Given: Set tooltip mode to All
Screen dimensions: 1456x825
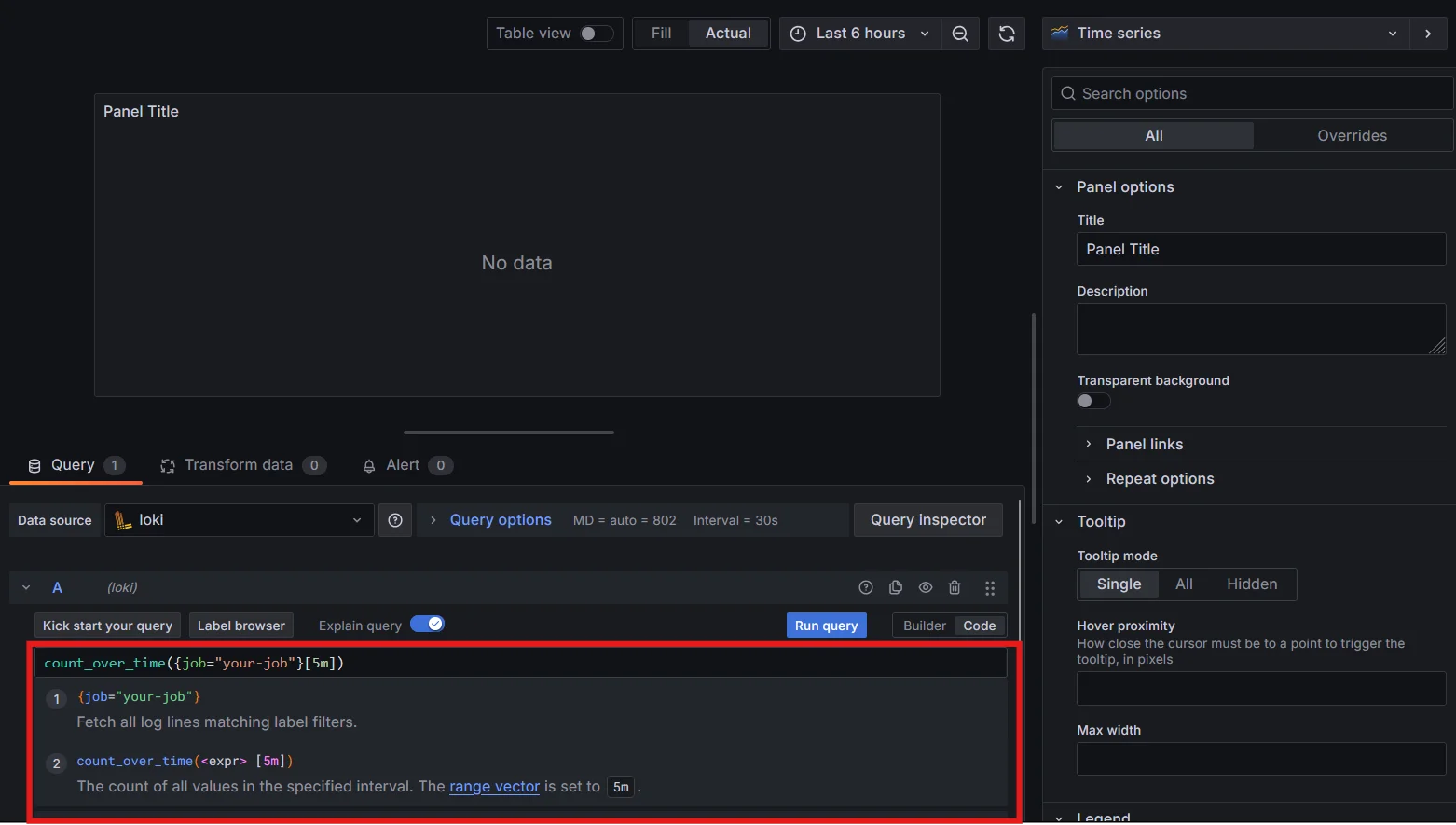Looking at the screenshot, I should pos(1184,584).
